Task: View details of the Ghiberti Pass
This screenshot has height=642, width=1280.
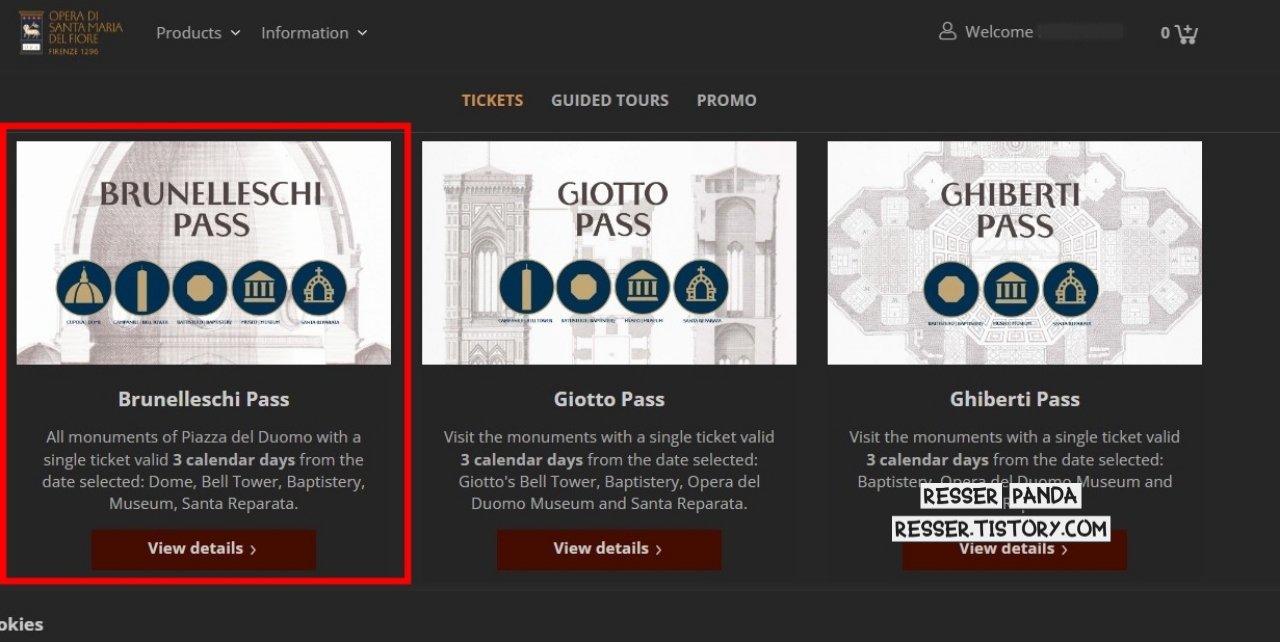Action: (1014, 549)
